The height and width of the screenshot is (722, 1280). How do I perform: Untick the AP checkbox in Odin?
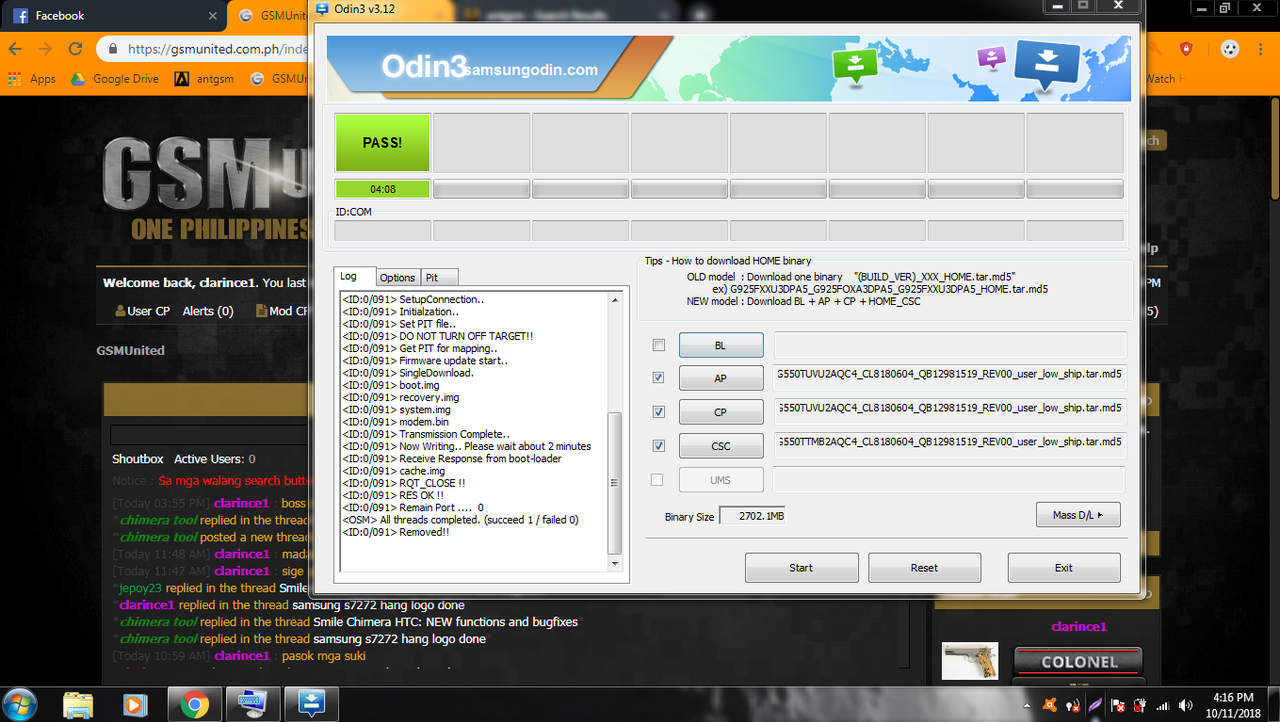pos(658,378)
